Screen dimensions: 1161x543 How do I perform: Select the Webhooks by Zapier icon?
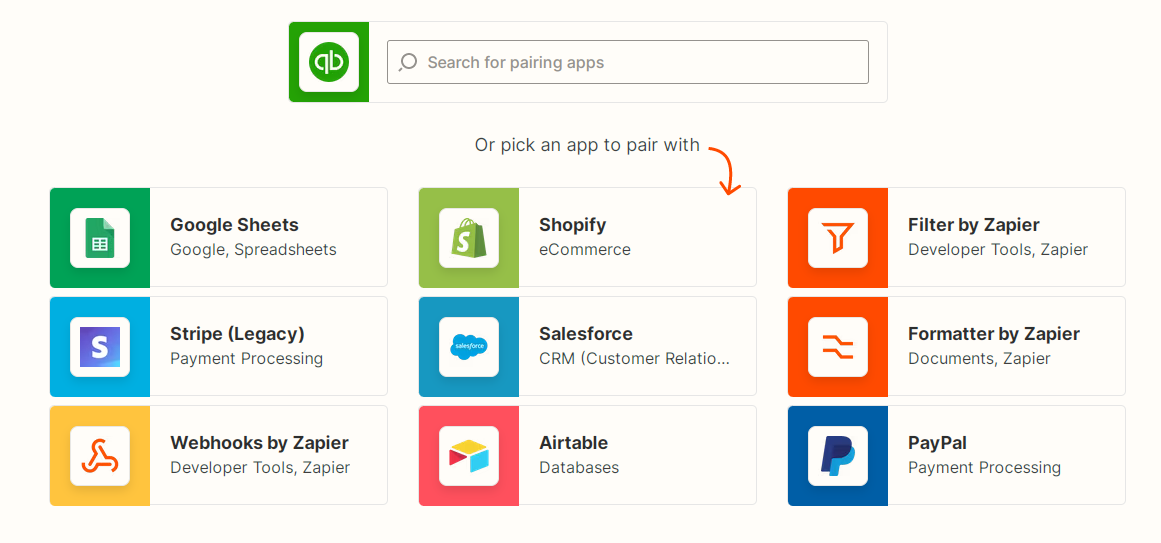(100, 456)
